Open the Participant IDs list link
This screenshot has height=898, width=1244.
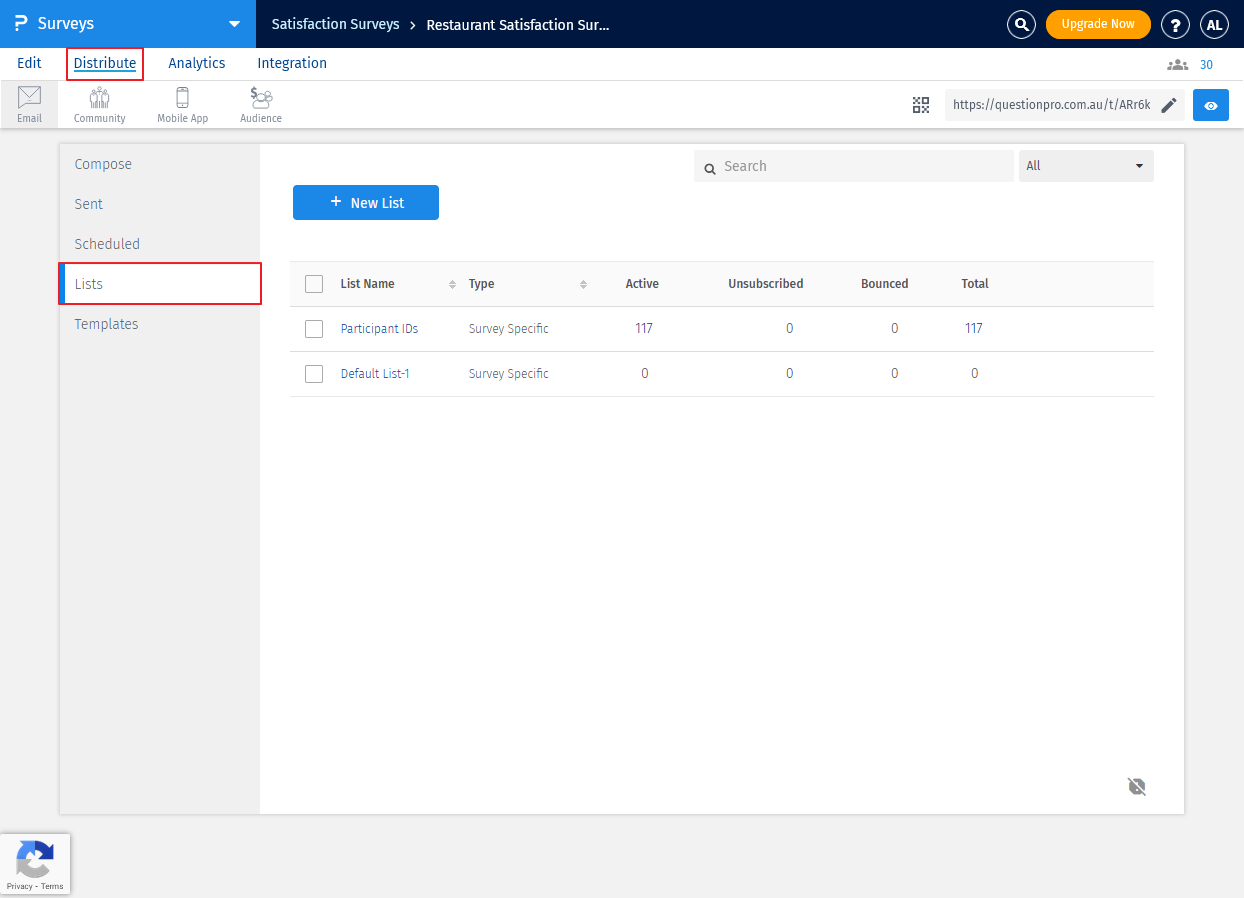click(379, 329)
